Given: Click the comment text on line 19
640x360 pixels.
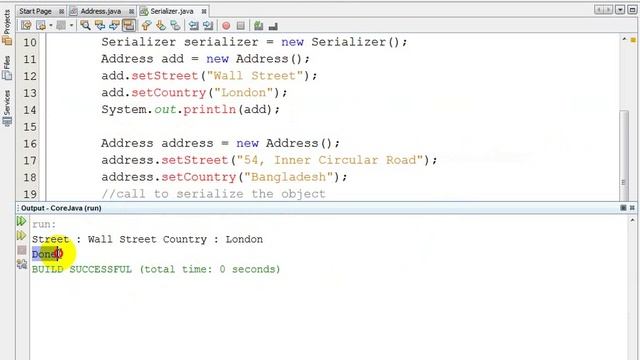Looking at the screenshot, I should point(213,194).
